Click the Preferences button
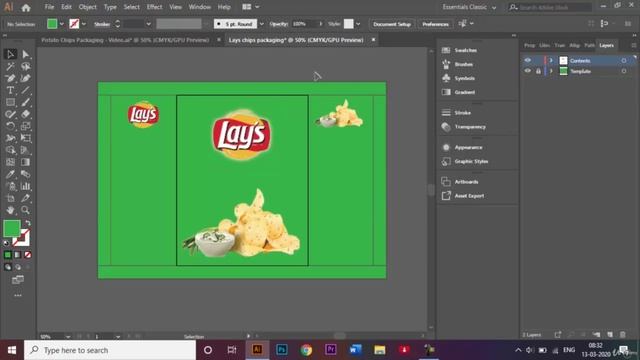Viewport: 640px width, 360px height. click(x=436, y=24)
